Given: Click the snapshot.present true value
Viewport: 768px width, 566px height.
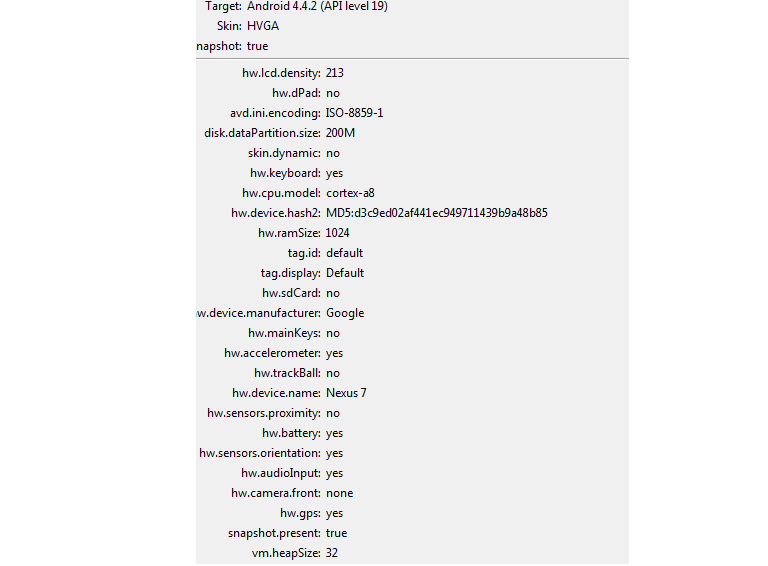Looking at the screenshot, I should (x=336, y=533).
